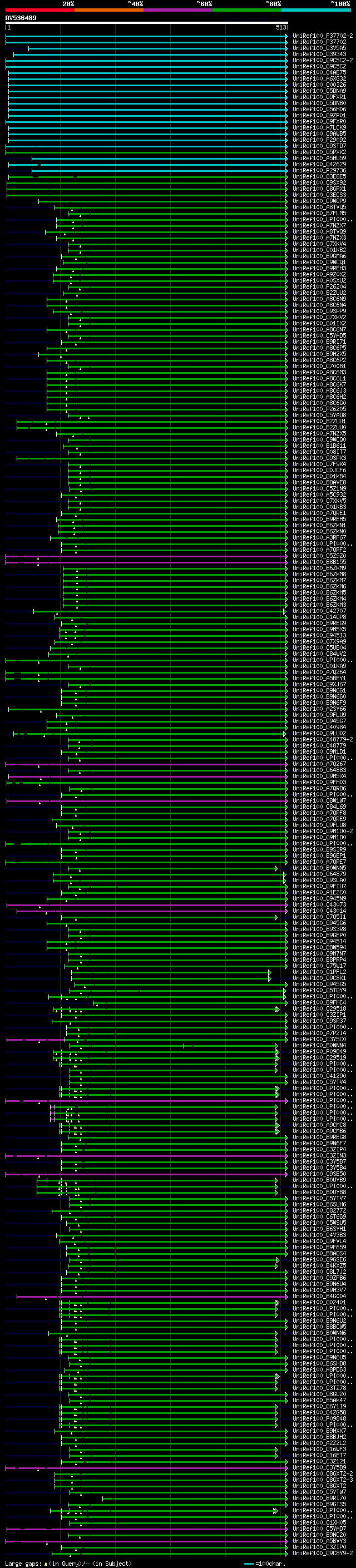
Task: Select hit label UniRef100_Q42629
Action: point(319,164)
